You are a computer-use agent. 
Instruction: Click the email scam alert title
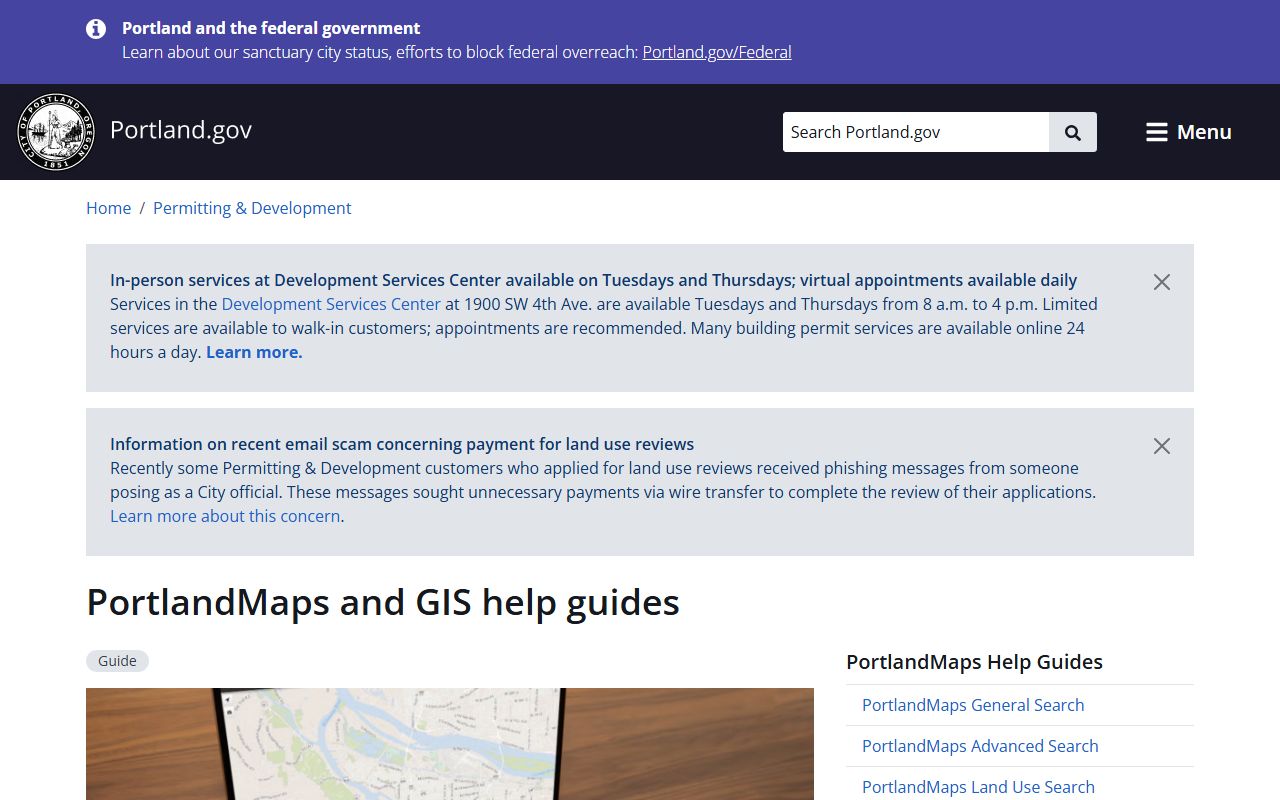[x=402, y=444]
